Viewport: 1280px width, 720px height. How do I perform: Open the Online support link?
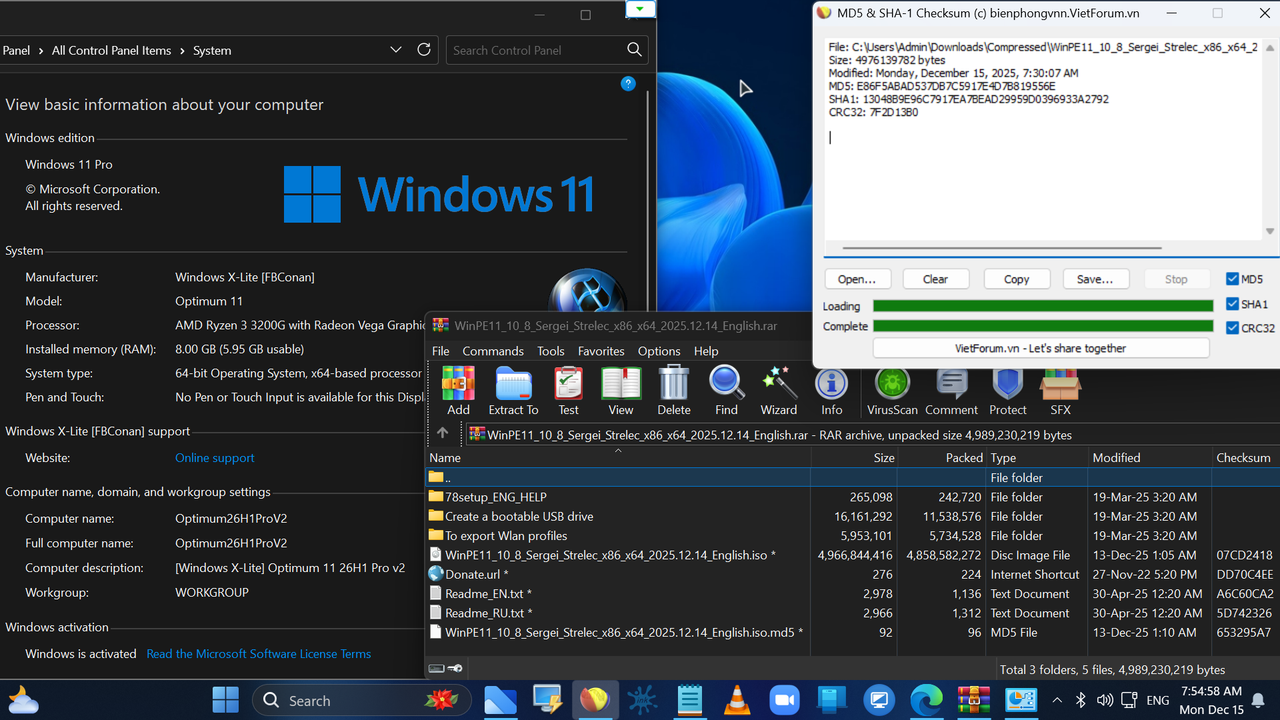(215, 458)
